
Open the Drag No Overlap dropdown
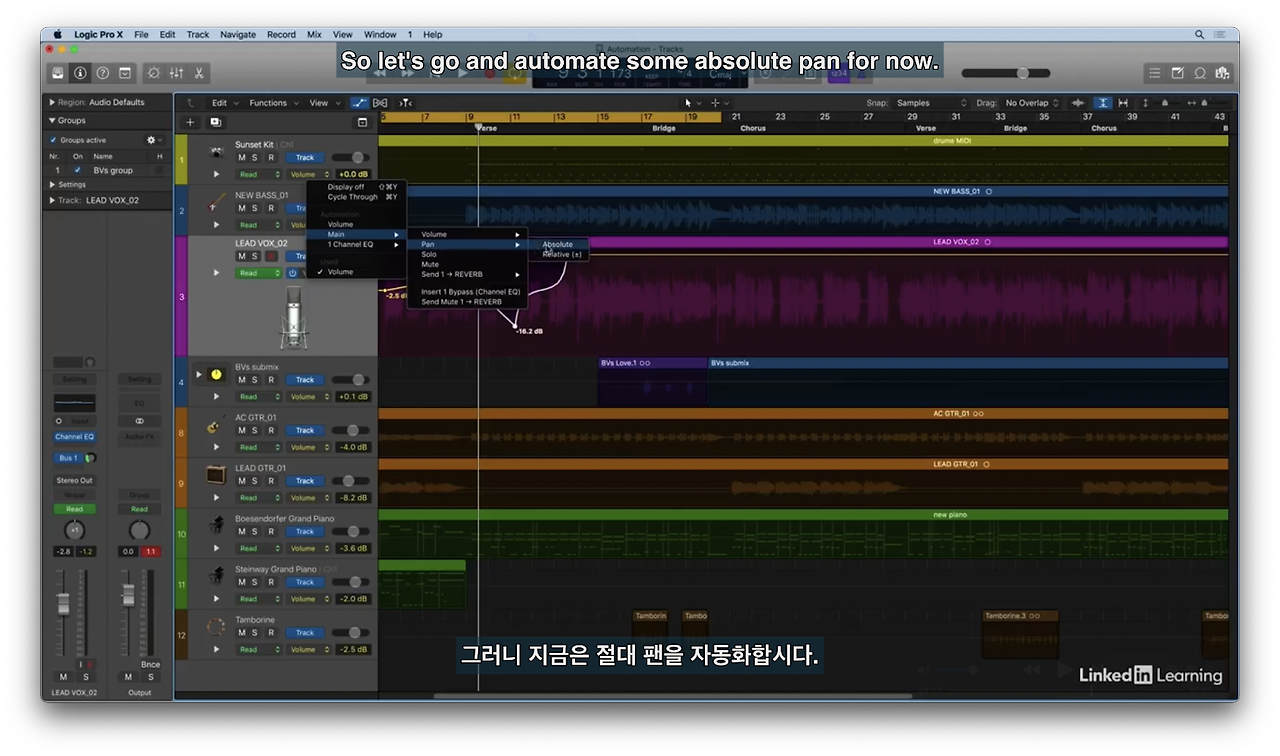[1032, 103]
